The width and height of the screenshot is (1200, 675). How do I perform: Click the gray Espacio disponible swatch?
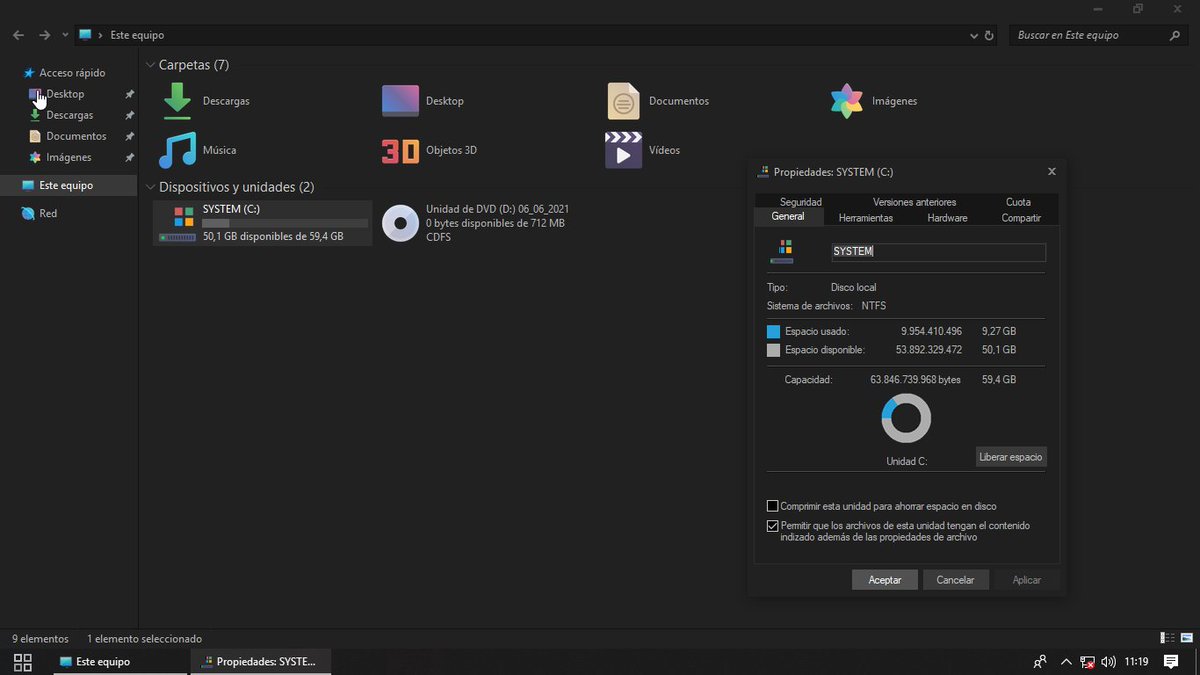773,350
